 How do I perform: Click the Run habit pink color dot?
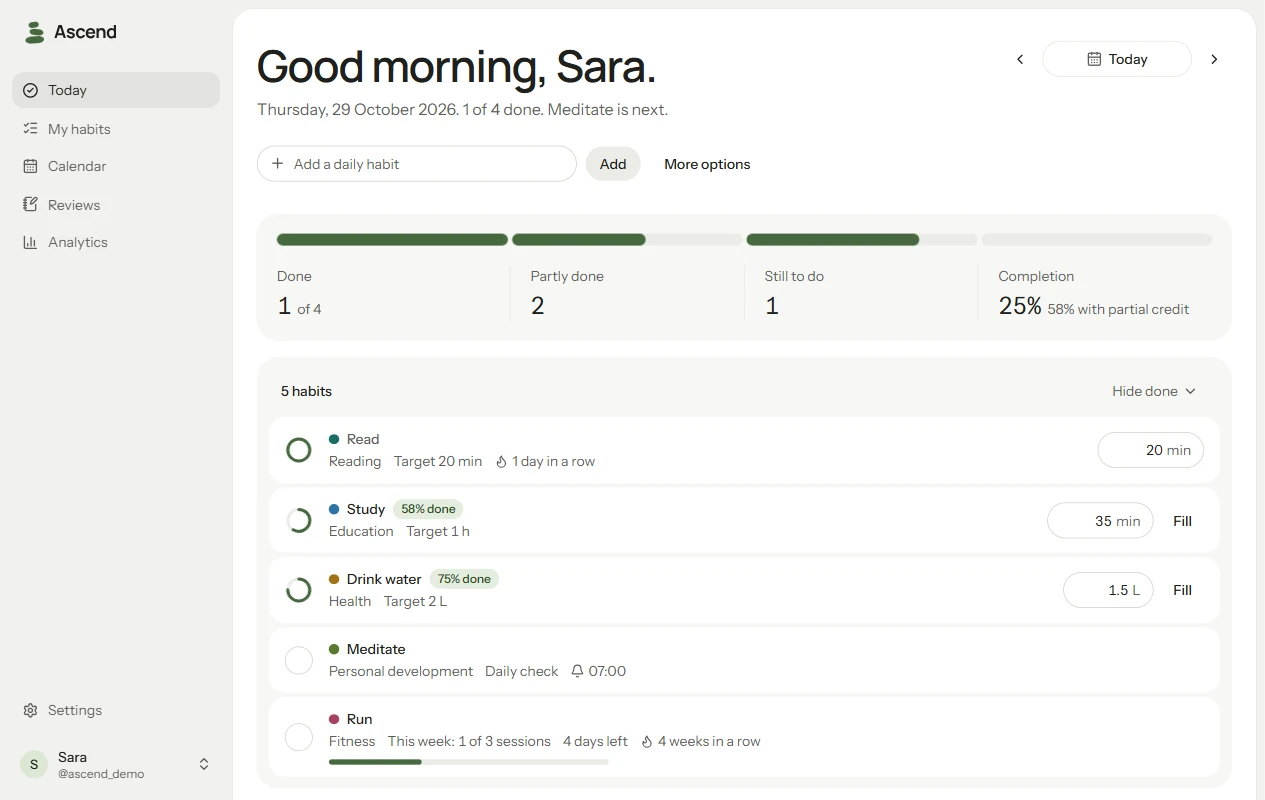pos(334,719)
